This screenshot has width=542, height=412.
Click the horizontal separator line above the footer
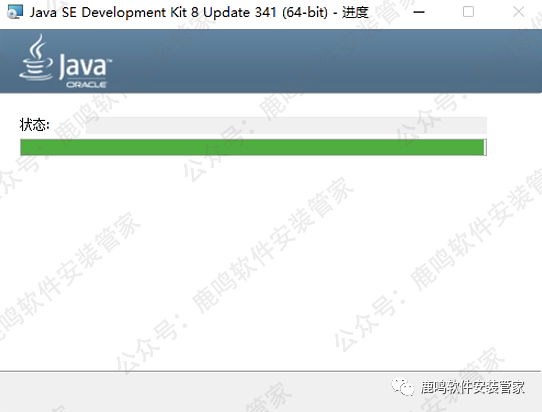click(271, 372)
